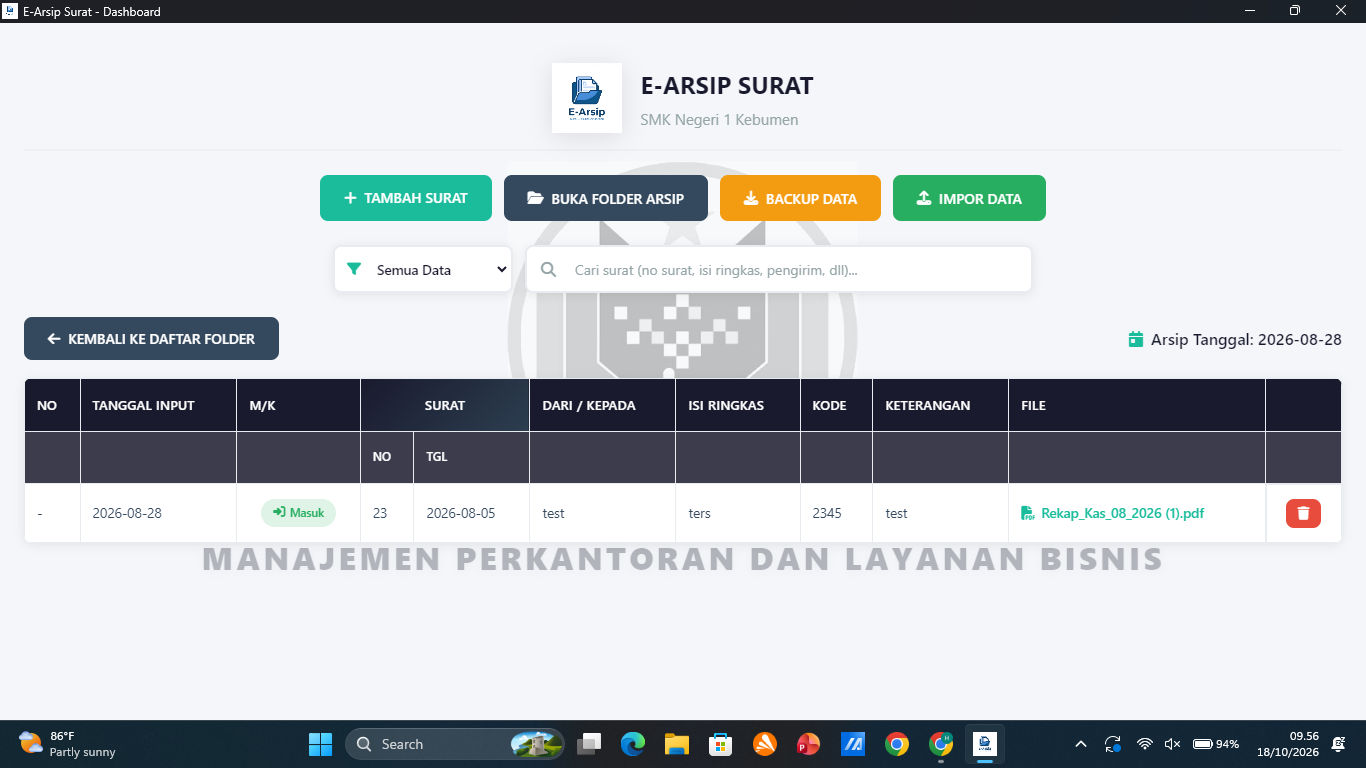Click the kode value 2345
Image resolution: width=1366 pixels, height=768 pixels.
point(827,513)
